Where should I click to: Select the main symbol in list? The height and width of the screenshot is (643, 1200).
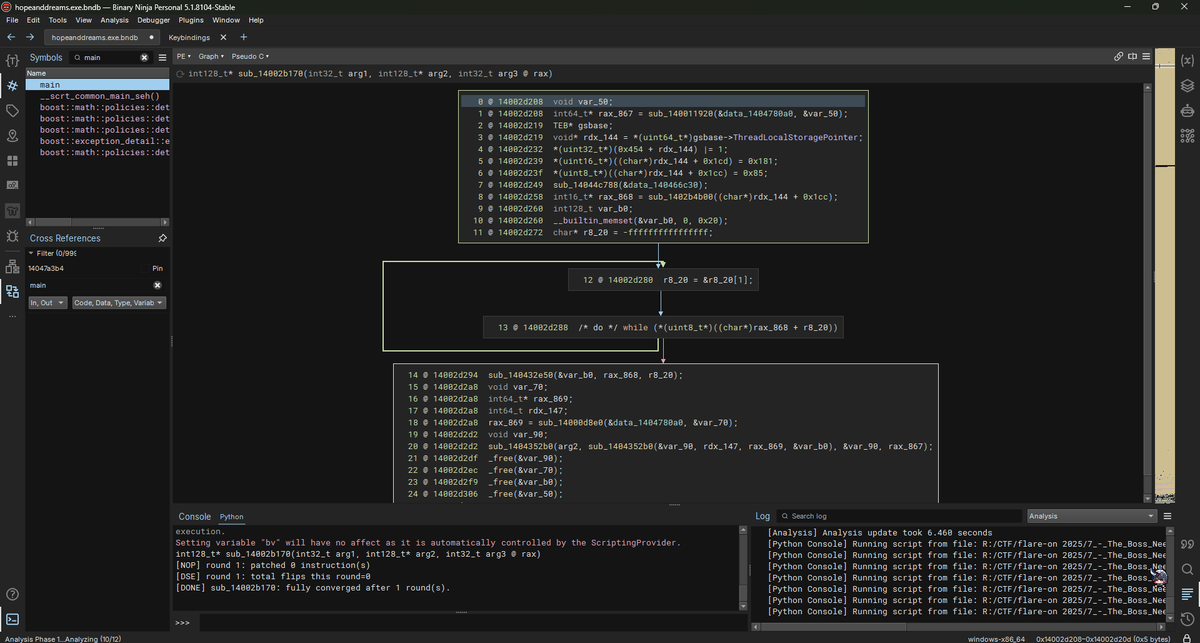point(98,85)
